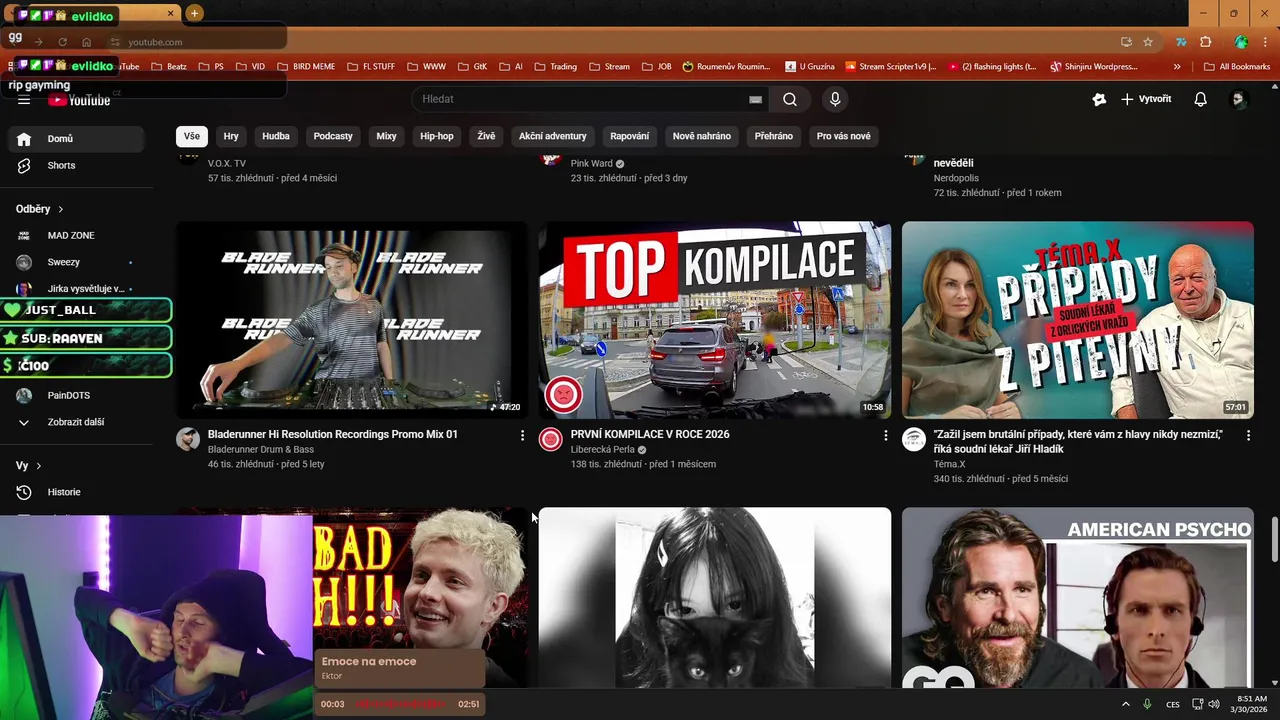Open All Bookmarks folder
1280x720 pixels.
point(1237,67)
